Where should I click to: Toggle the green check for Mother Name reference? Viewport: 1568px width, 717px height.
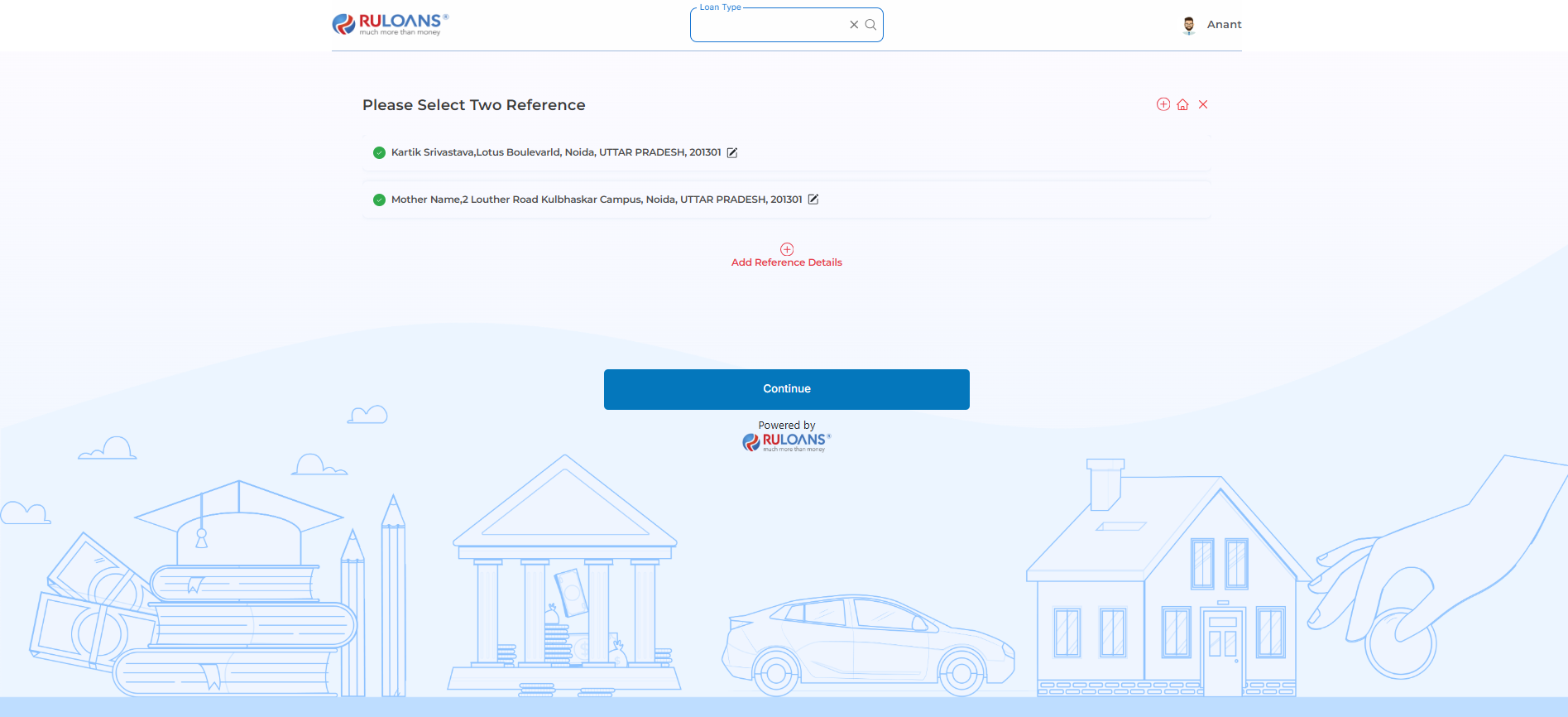click(x=379, y=200)
